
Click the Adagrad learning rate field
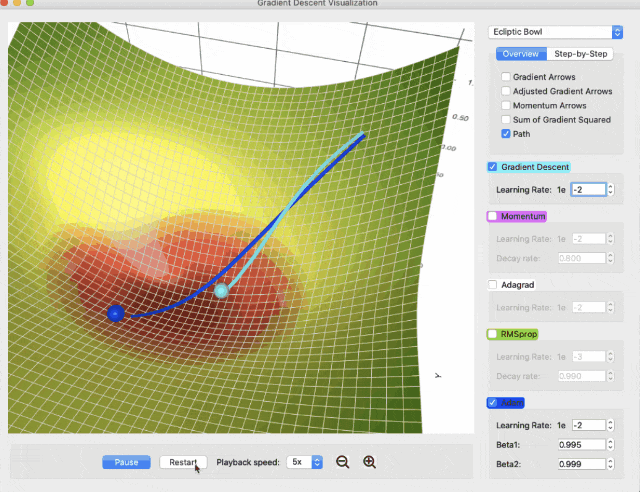tap(589, 307)
